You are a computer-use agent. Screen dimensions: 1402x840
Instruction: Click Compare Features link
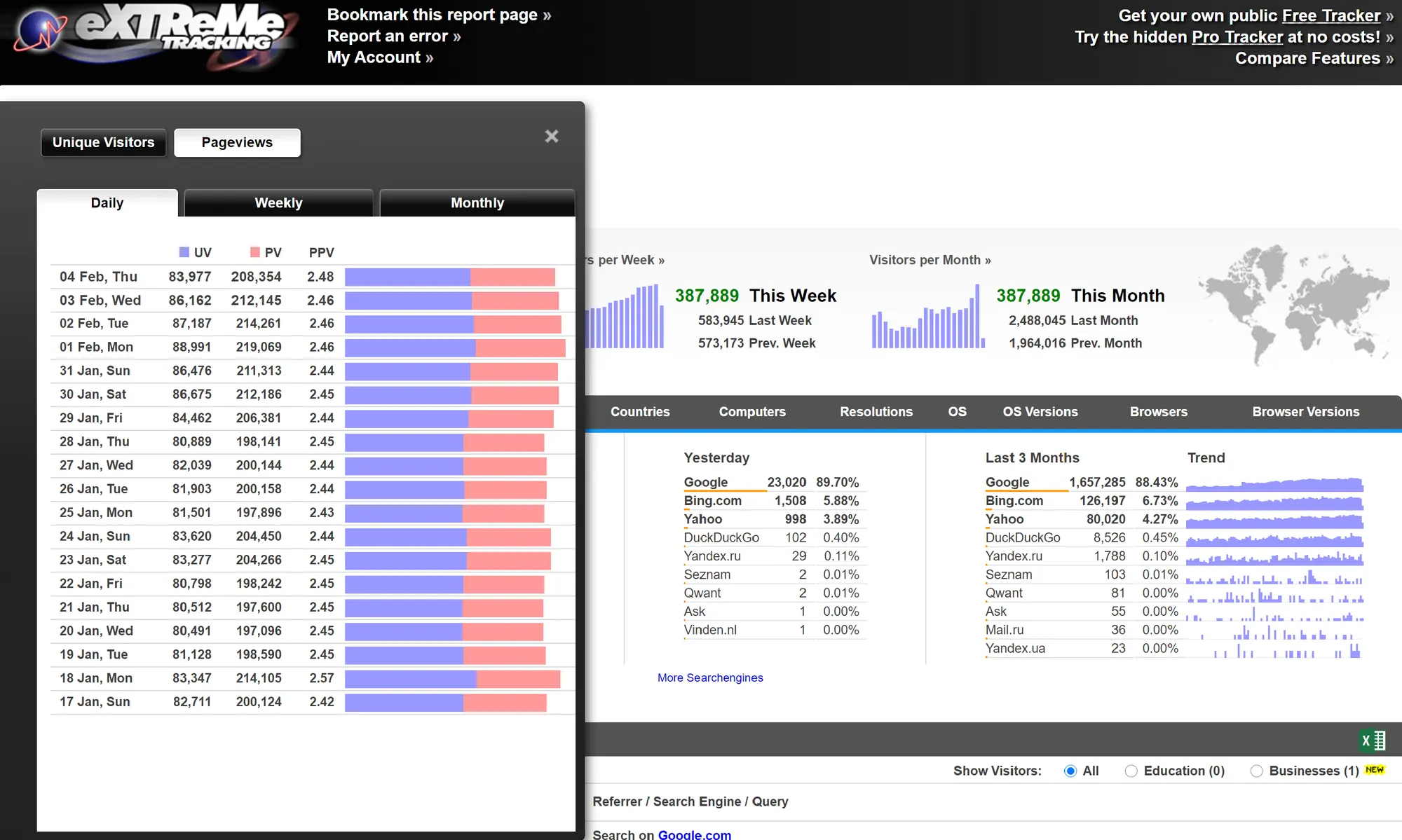(x=1314, y=58)
